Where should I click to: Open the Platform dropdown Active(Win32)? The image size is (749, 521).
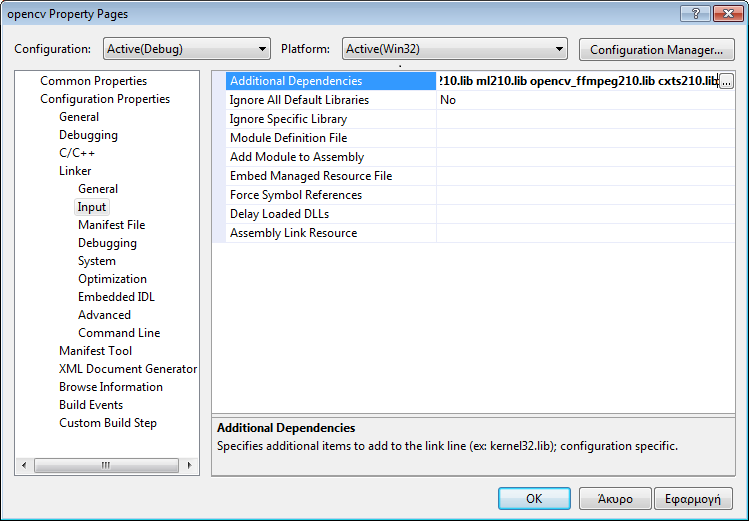[455, 49]
